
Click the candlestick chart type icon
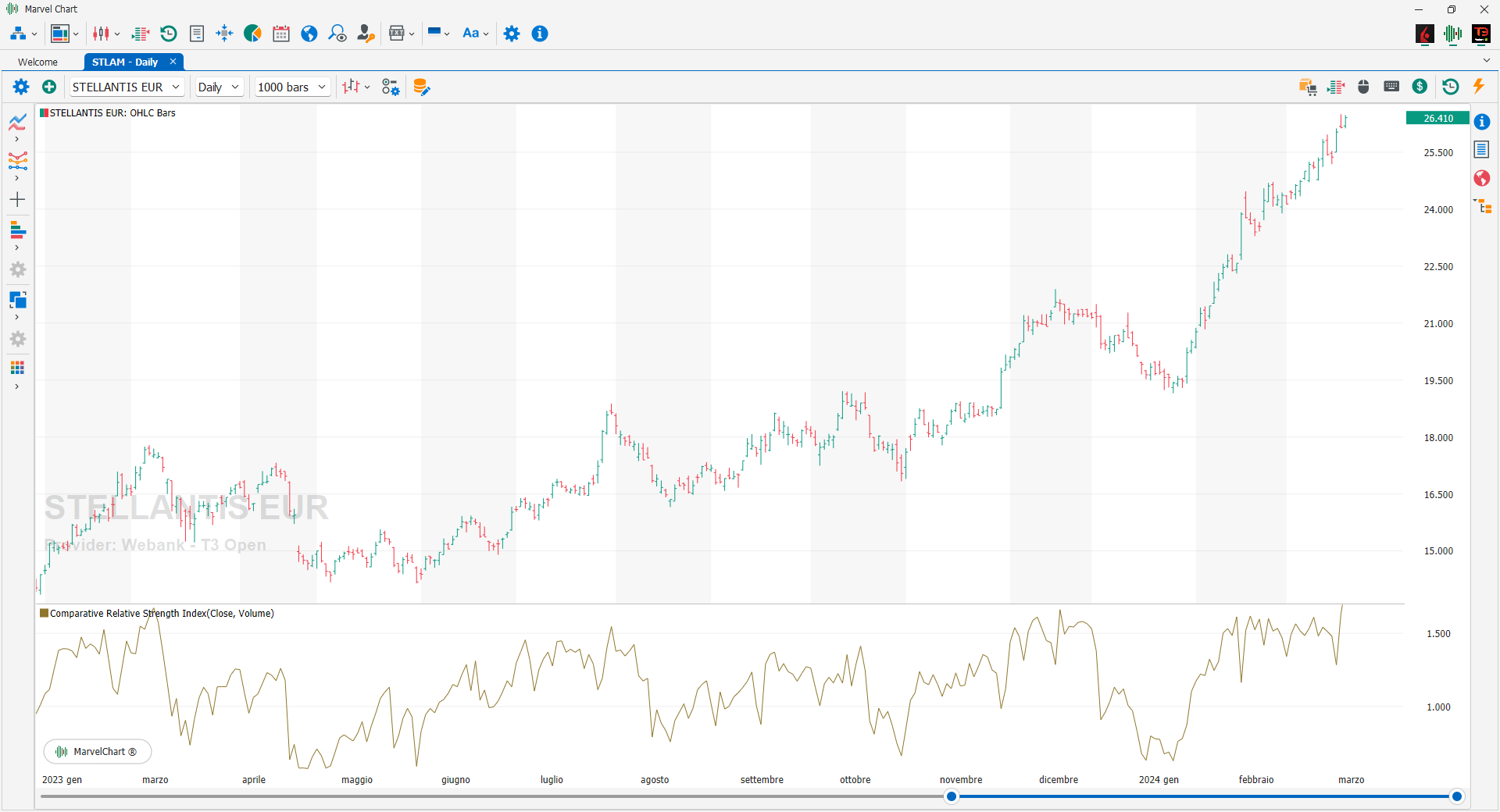click(101, 34)
